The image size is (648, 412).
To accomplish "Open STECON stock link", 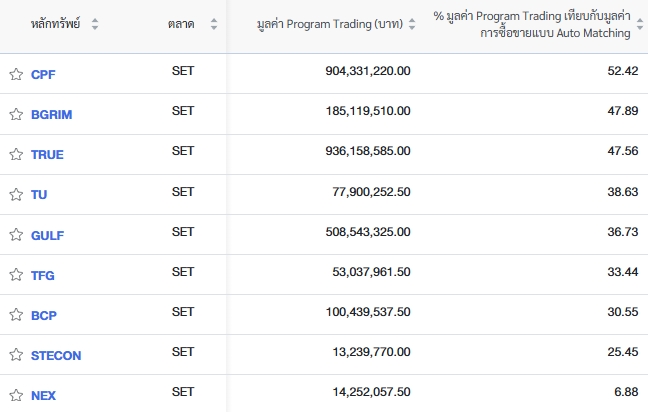I will point(56,355).
